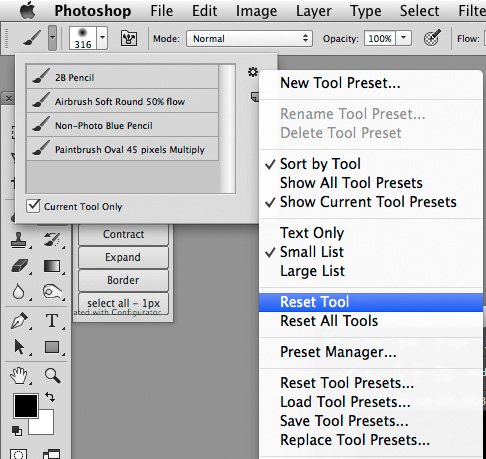Switch list view to Text Only
Viewport: 486px width, 459px height.
pos(371,233)
